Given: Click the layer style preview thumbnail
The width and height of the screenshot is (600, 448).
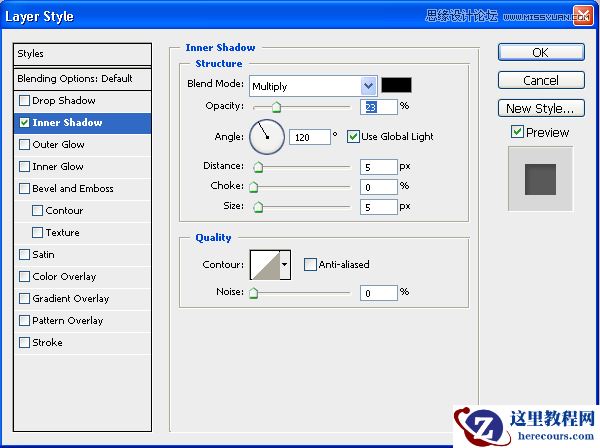Looking at the screenshot, I should pos(540,178).
